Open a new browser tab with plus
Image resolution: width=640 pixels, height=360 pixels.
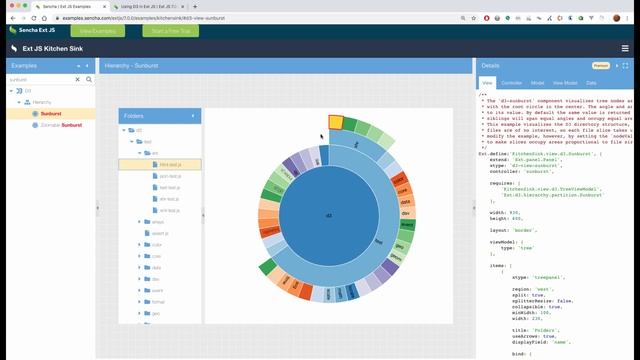pyautogui.click(x=195, y=7)
